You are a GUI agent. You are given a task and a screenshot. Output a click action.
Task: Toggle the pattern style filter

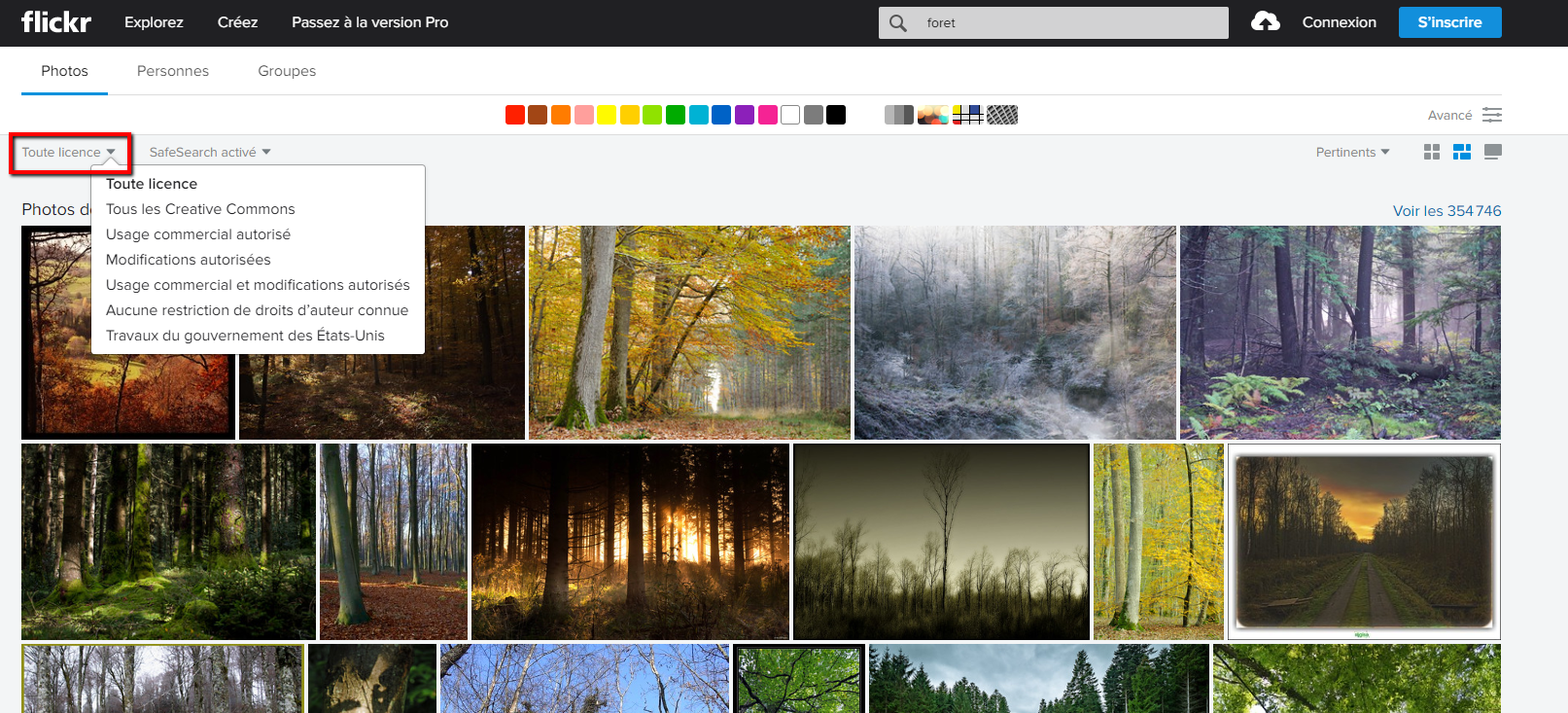[1002, 115]
